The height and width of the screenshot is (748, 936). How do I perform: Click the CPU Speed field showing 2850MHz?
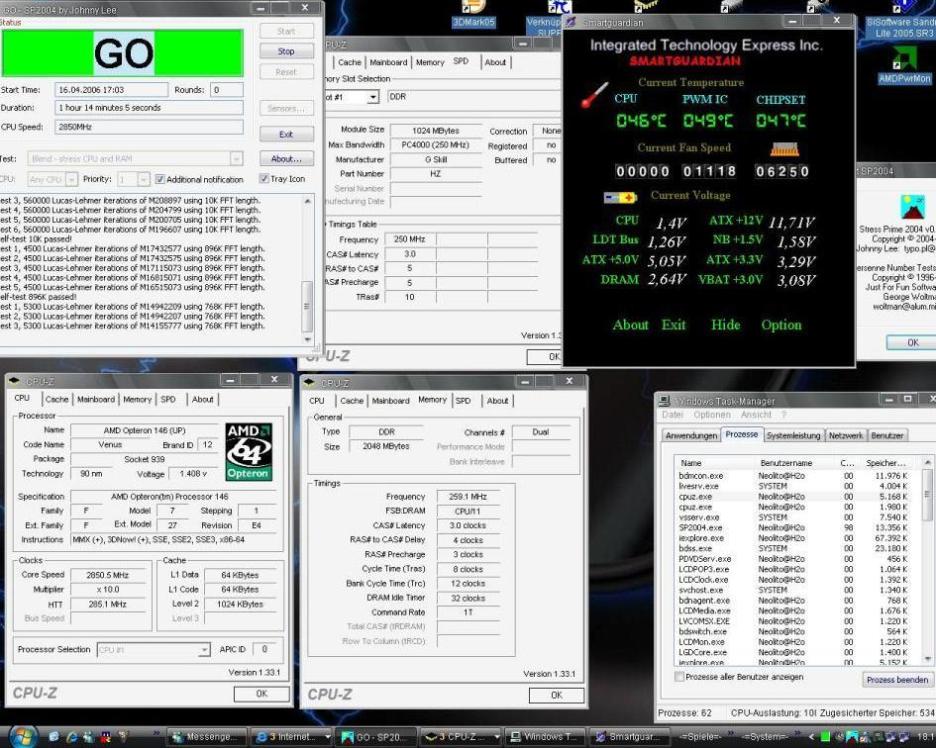click(x=149, y=127)
